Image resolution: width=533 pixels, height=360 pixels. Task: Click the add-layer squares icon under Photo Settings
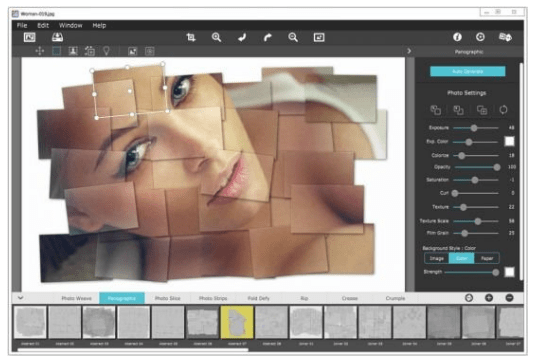tap(482, 110)
